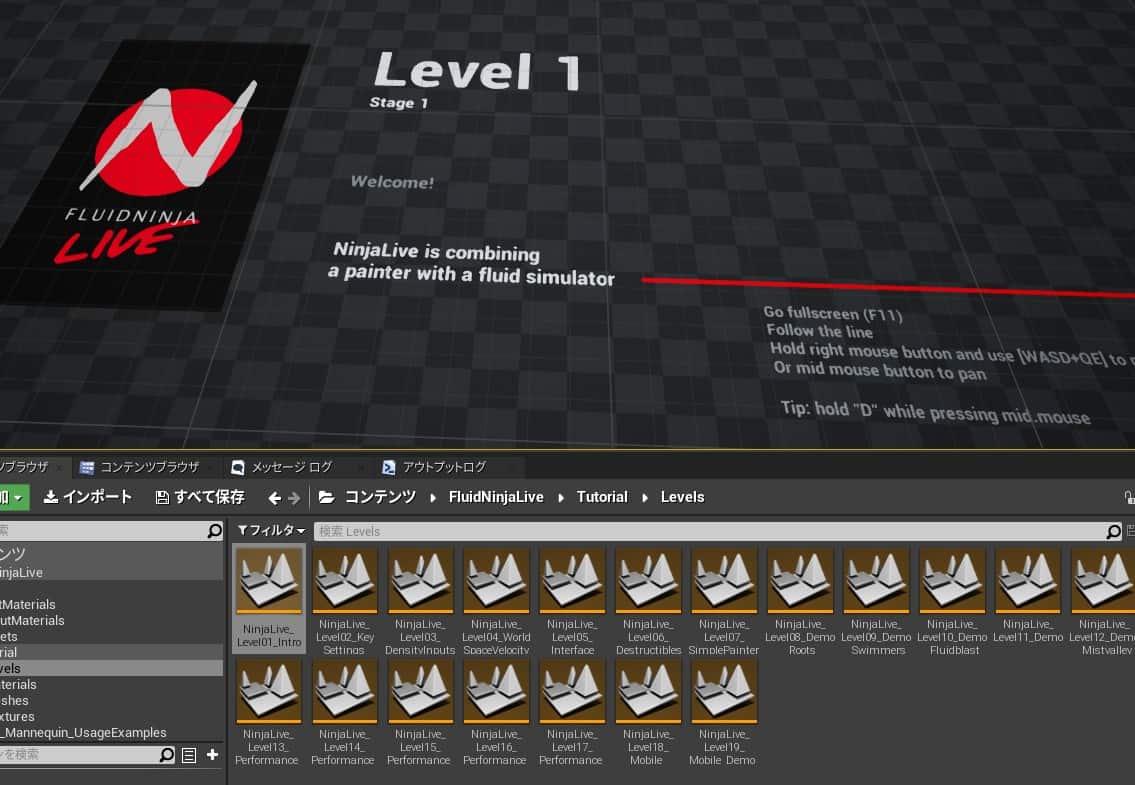Add a new collection with plus icon

click(x=212, y=755)
